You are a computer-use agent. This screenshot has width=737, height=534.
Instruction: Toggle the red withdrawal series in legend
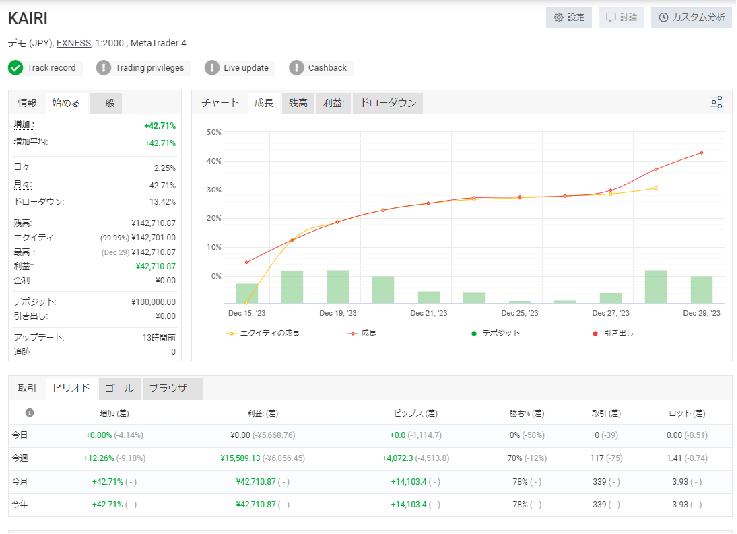(610, 332)
